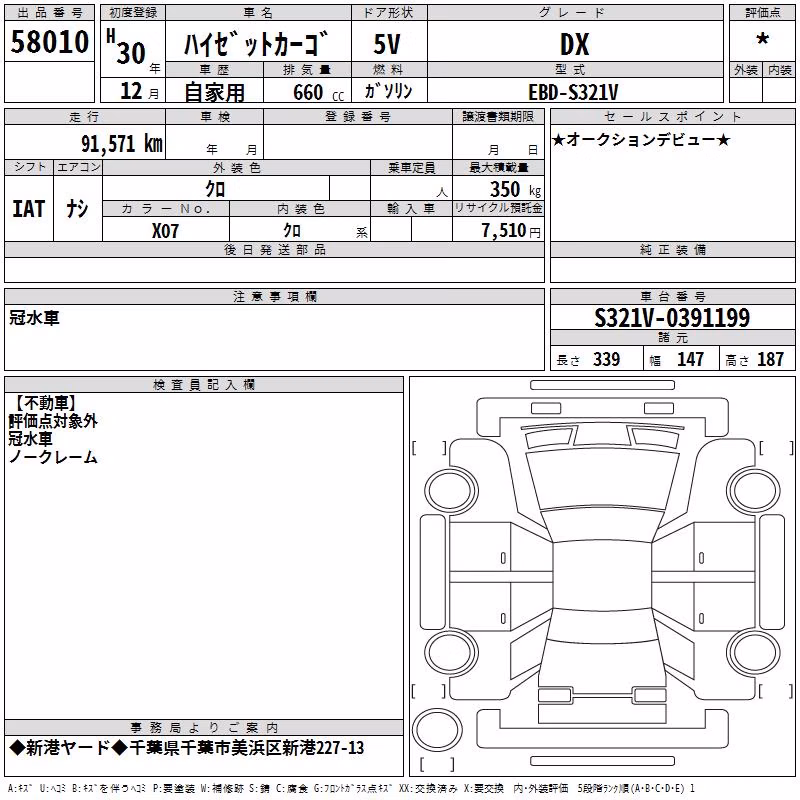Click length value 339
The width and height of the screenshot is (800, 800).
(606, 359)
